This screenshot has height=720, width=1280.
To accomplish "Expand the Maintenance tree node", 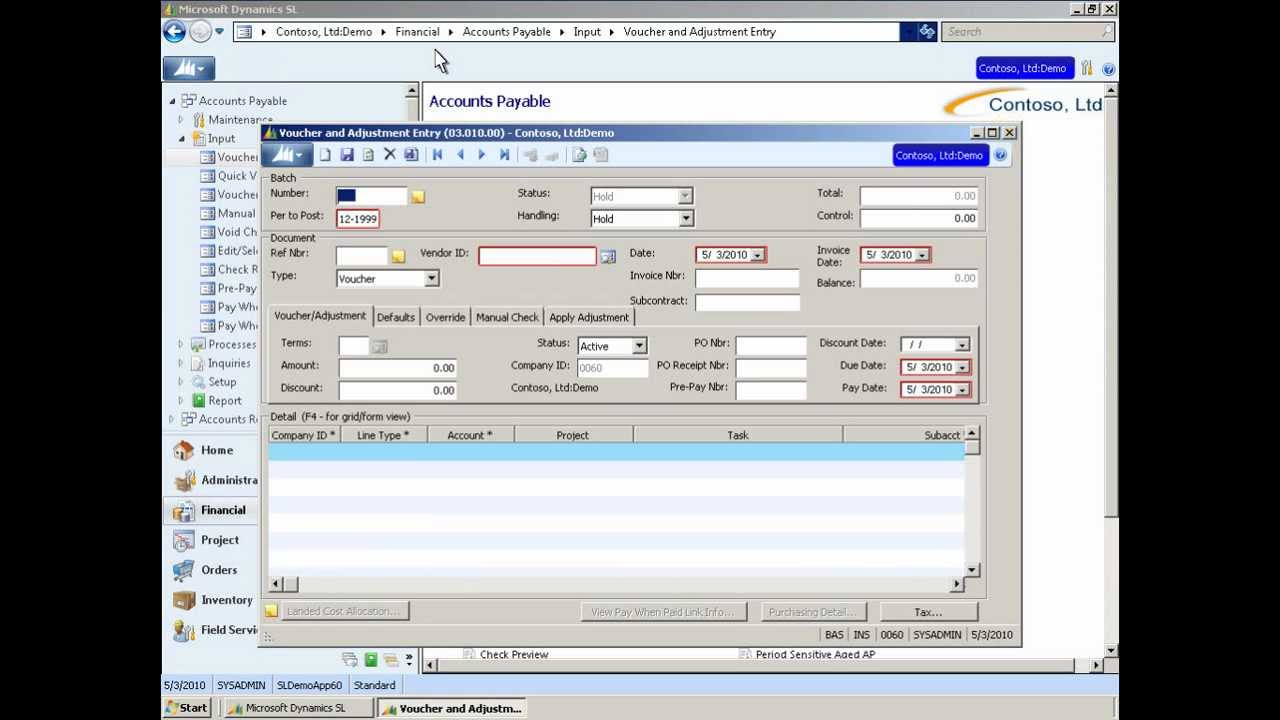I will coord(181,120).
